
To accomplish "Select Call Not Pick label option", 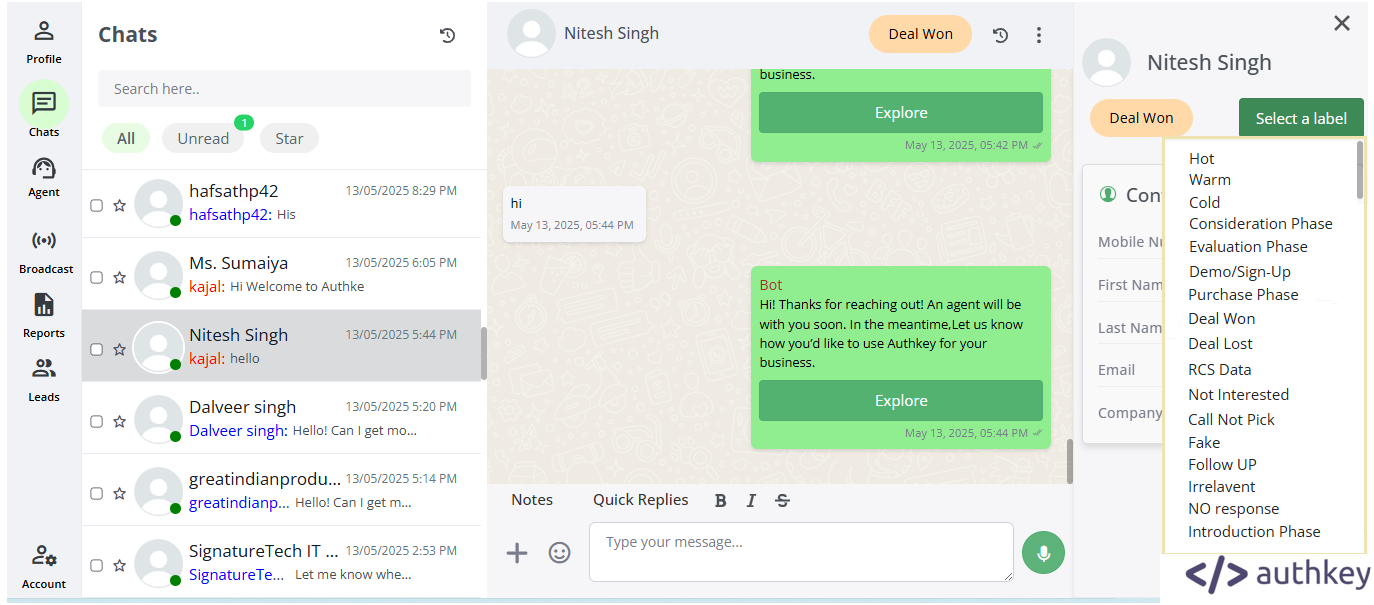I will coord(1231,420).
